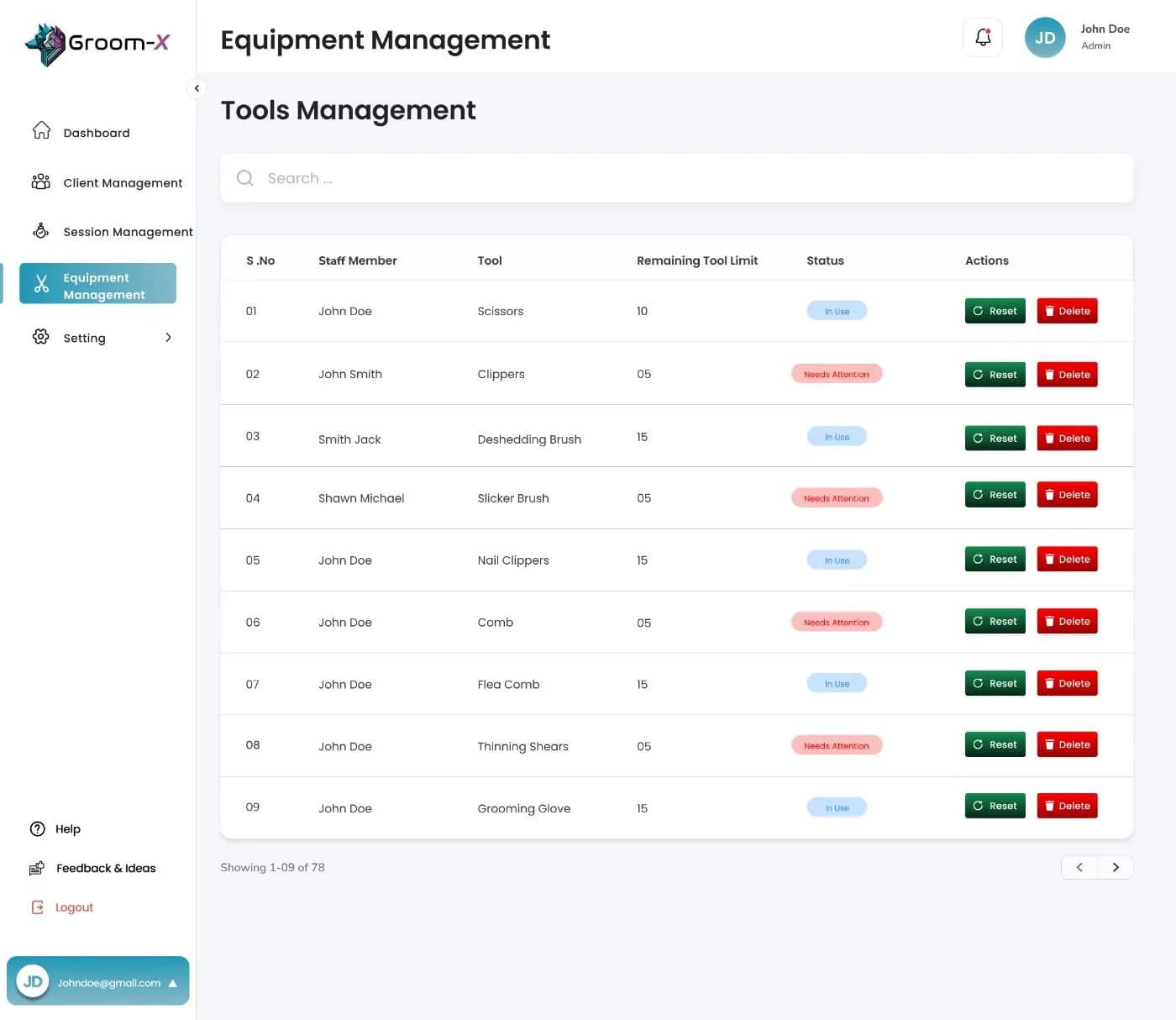Expand the Setting submenu chevron
The height and width of the screenshot is (1020, 1176).
point(168,337)
